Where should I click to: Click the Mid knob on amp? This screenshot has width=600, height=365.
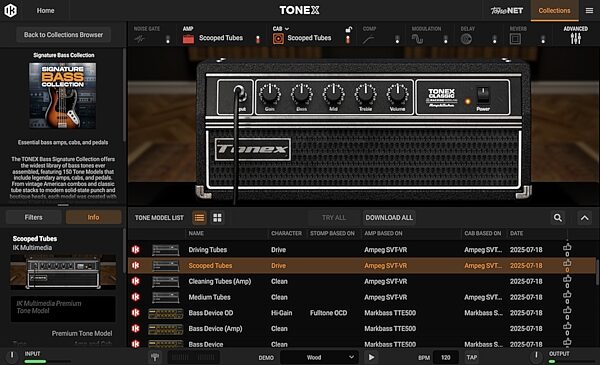[x=333, y=94]
